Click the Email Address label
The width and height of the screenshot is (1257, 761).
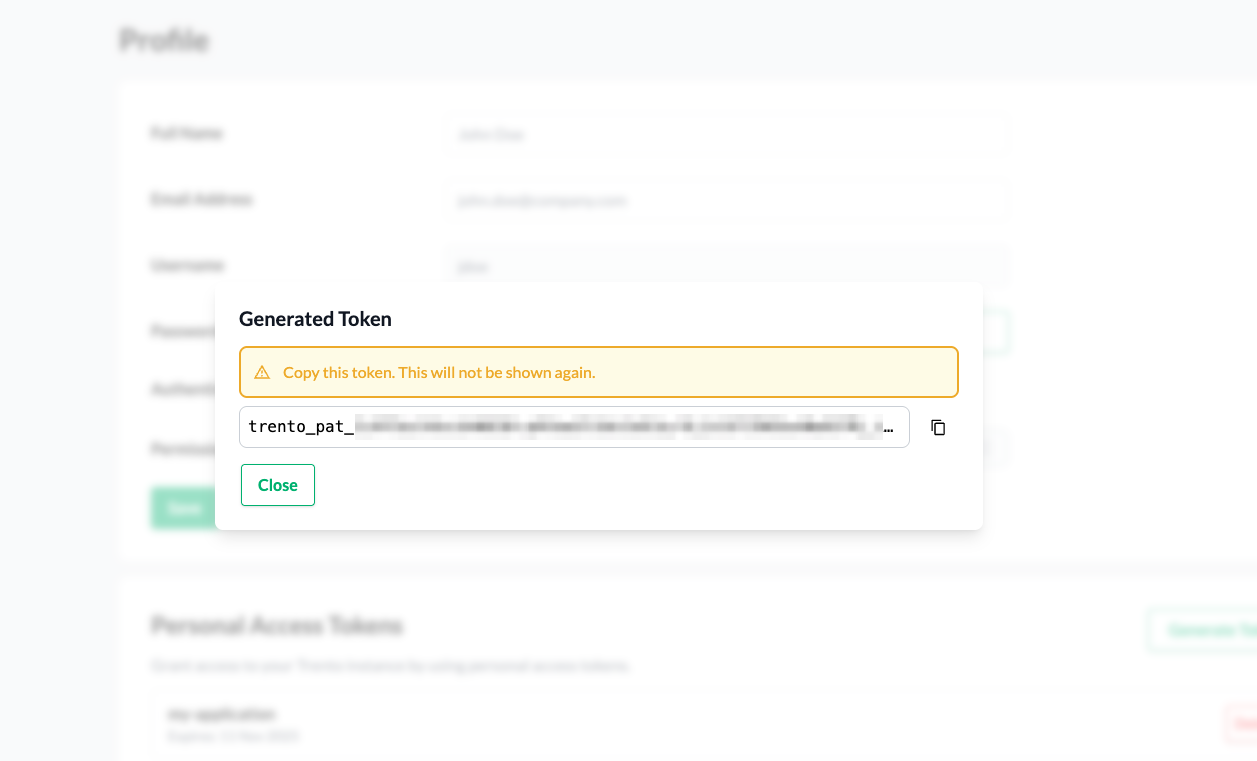(201, 199)
